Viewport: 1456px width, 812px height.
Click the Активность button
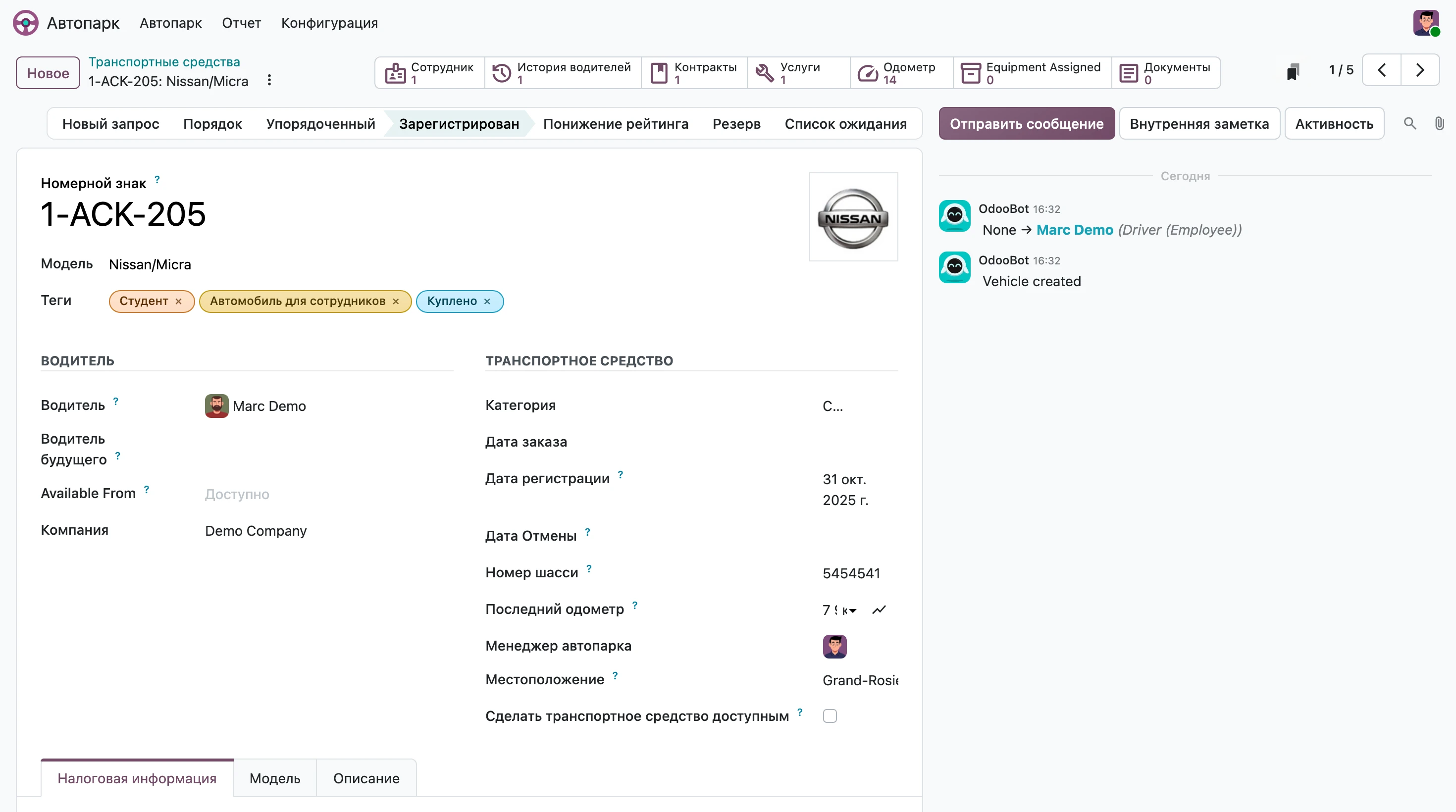1334,123
